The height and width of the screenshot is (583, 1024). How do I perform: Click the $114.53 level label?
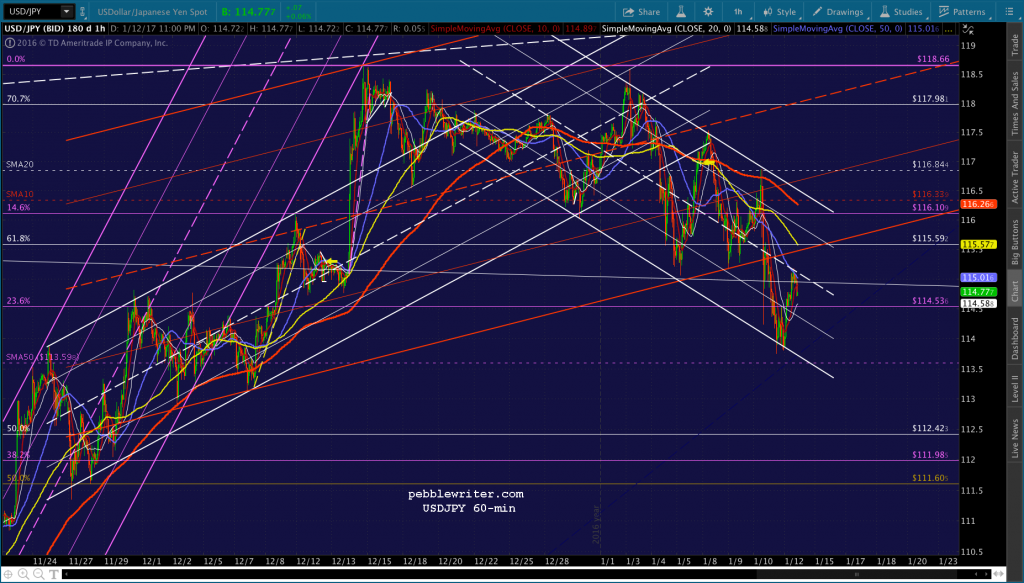tap(931, 301)
